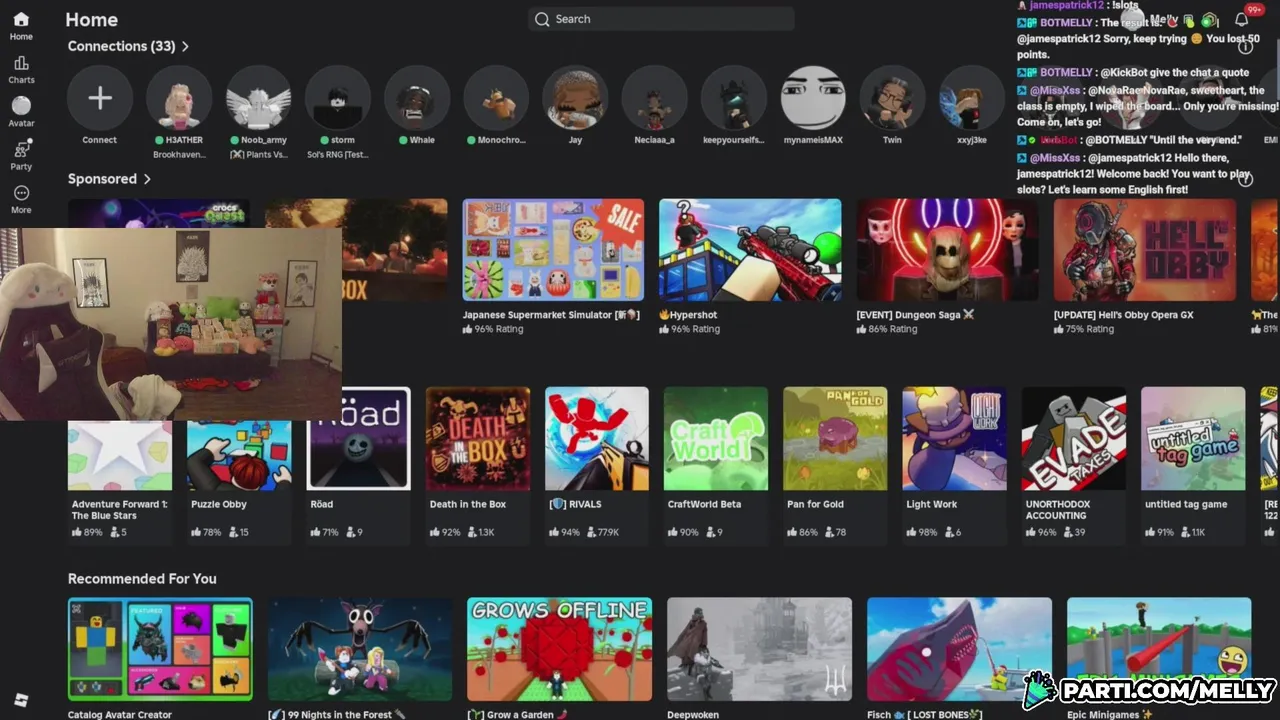The width and height of the screenshot is (1280, 720).
Task: Open Monochro... connection avatar
Action: pyautogui.click(x=496, y=97)
